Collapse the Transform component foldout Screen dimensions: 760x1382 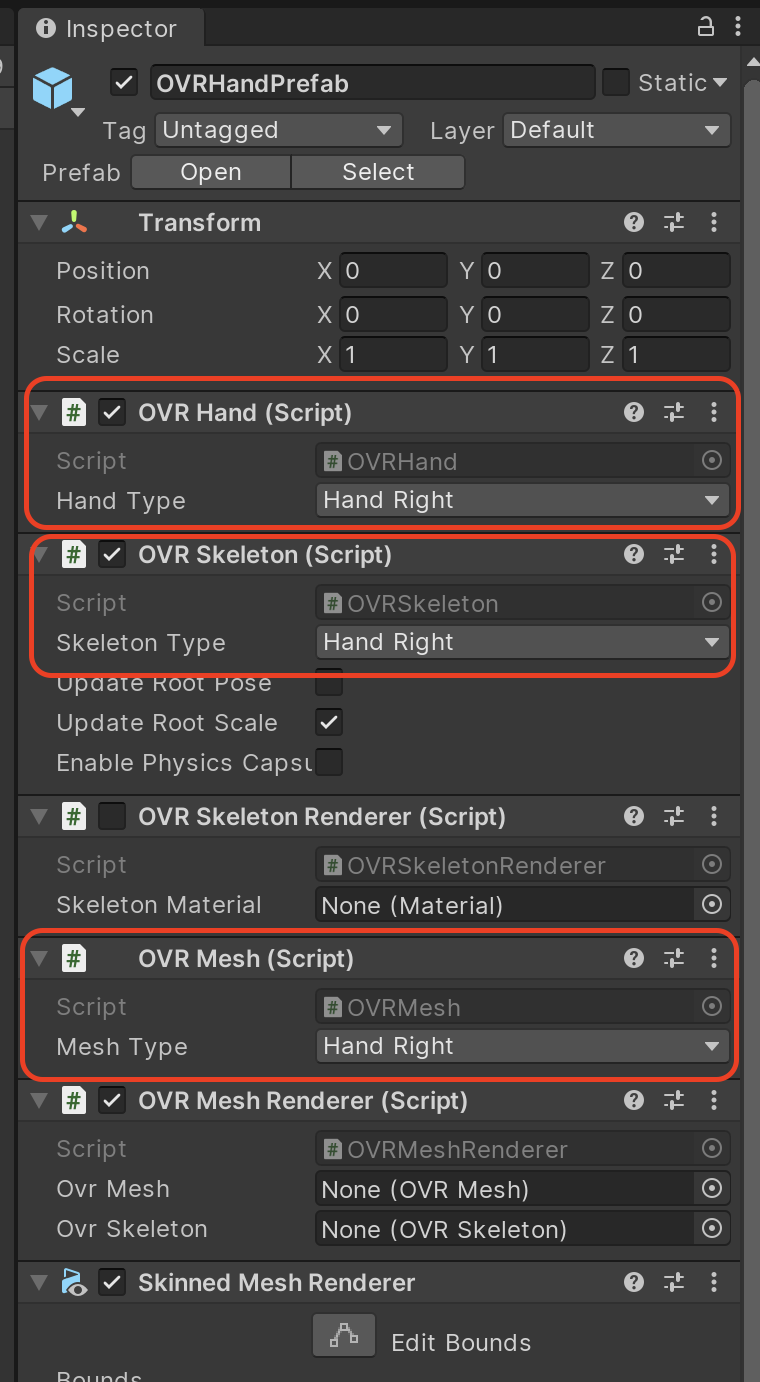(39, 222)
